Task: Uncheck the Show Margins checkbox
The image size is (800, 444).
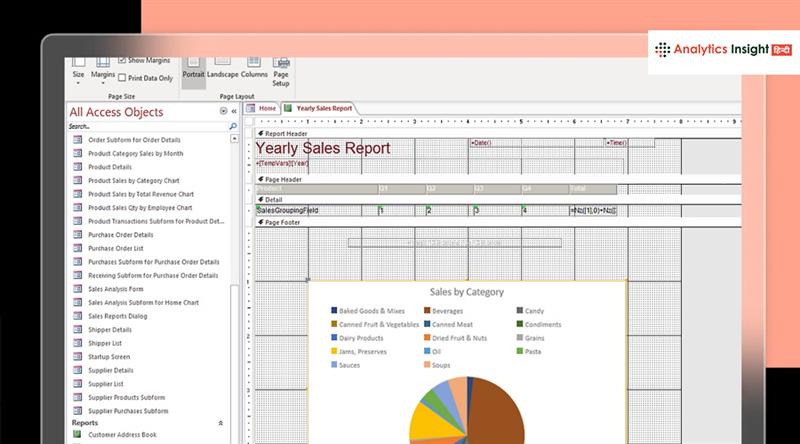Action: pyautogui.click(x=122, y=61)
